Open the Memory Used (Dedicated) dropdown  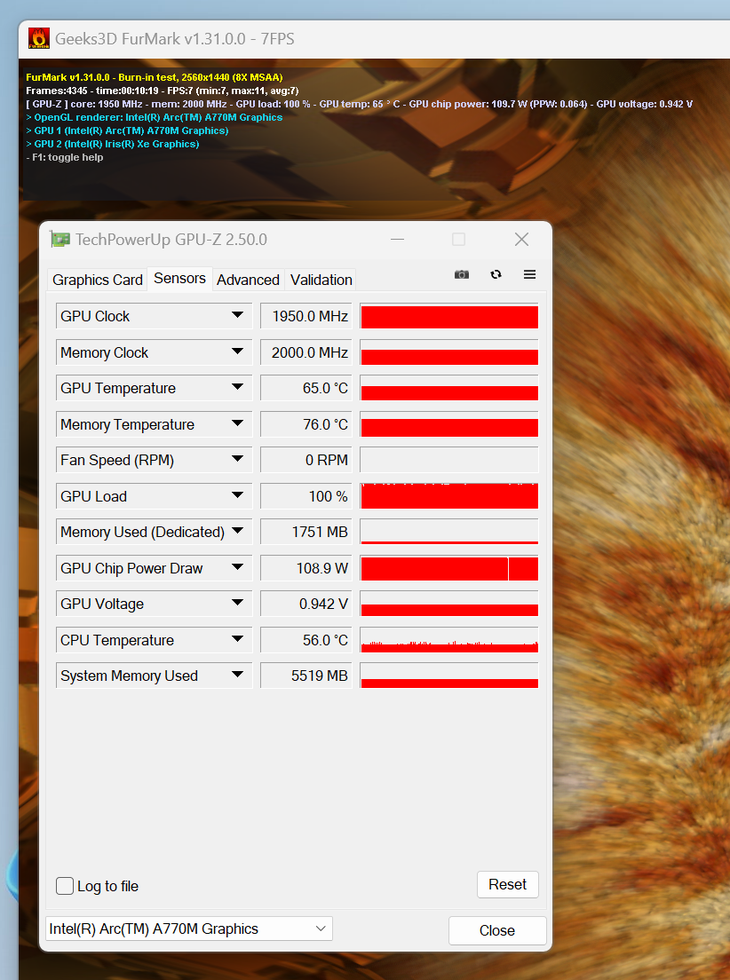pyautogui.click(x=238, y=531)
